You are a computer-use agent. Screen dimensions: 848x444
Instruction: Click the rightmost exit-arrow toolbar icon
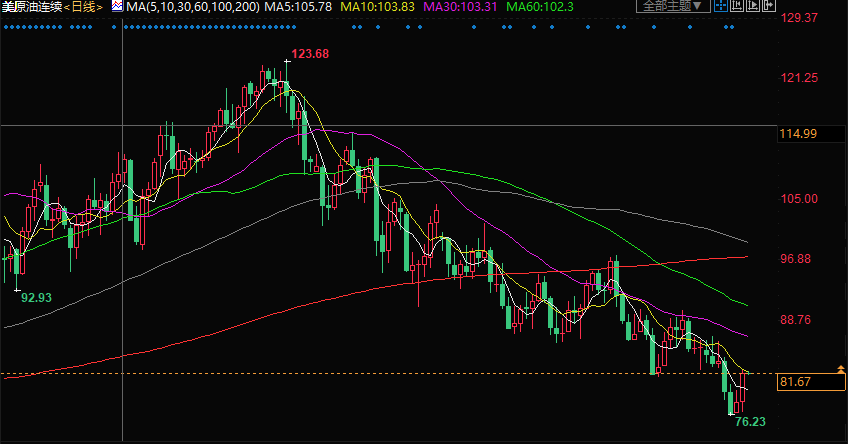(x=766, y=7)
